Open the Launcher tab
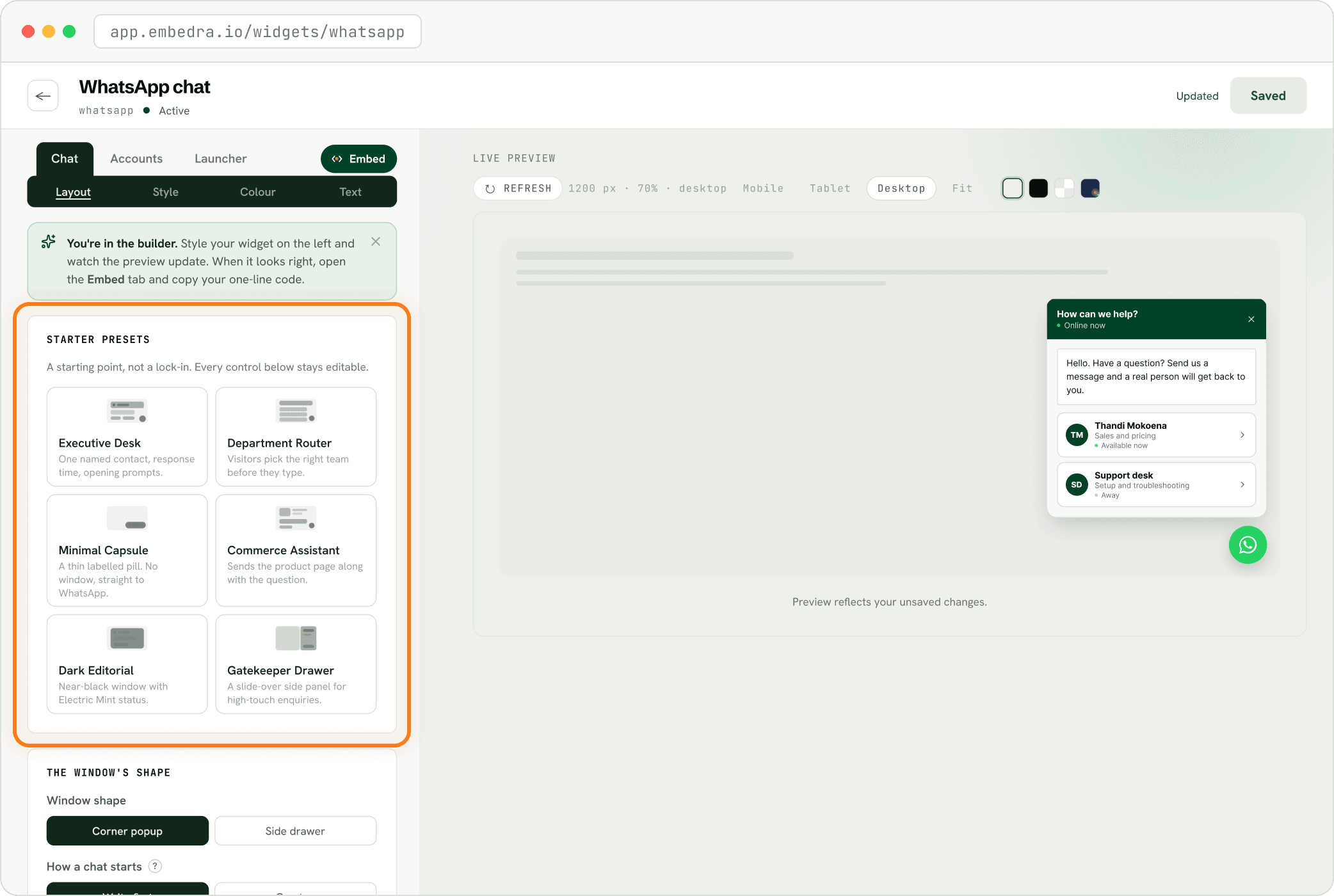Viewport: 1334px width, 896px height. click(220, 159)
